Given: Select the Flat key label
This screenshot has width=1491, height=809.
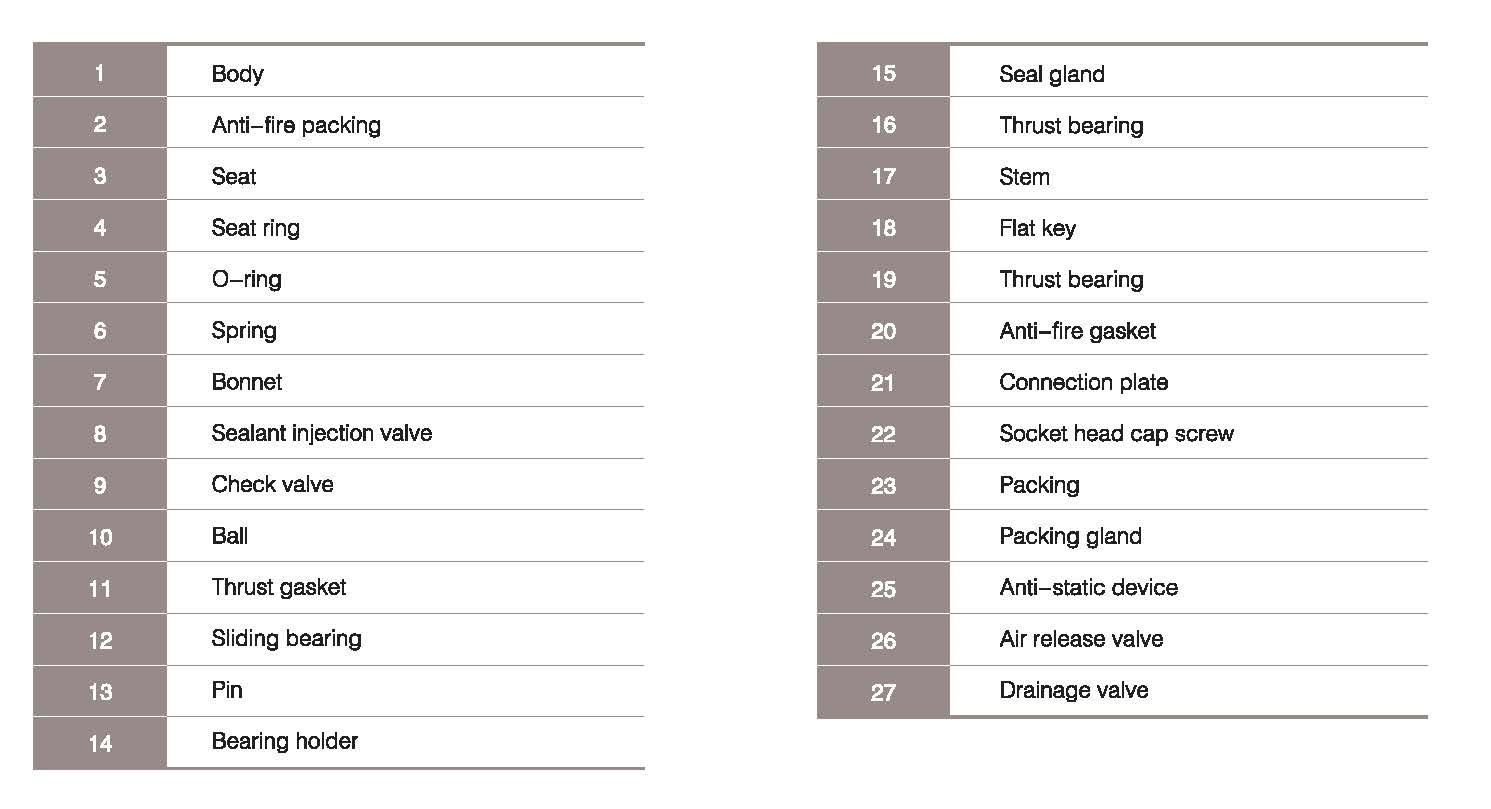Looking at the screenshot, I should coord(1037,228).
